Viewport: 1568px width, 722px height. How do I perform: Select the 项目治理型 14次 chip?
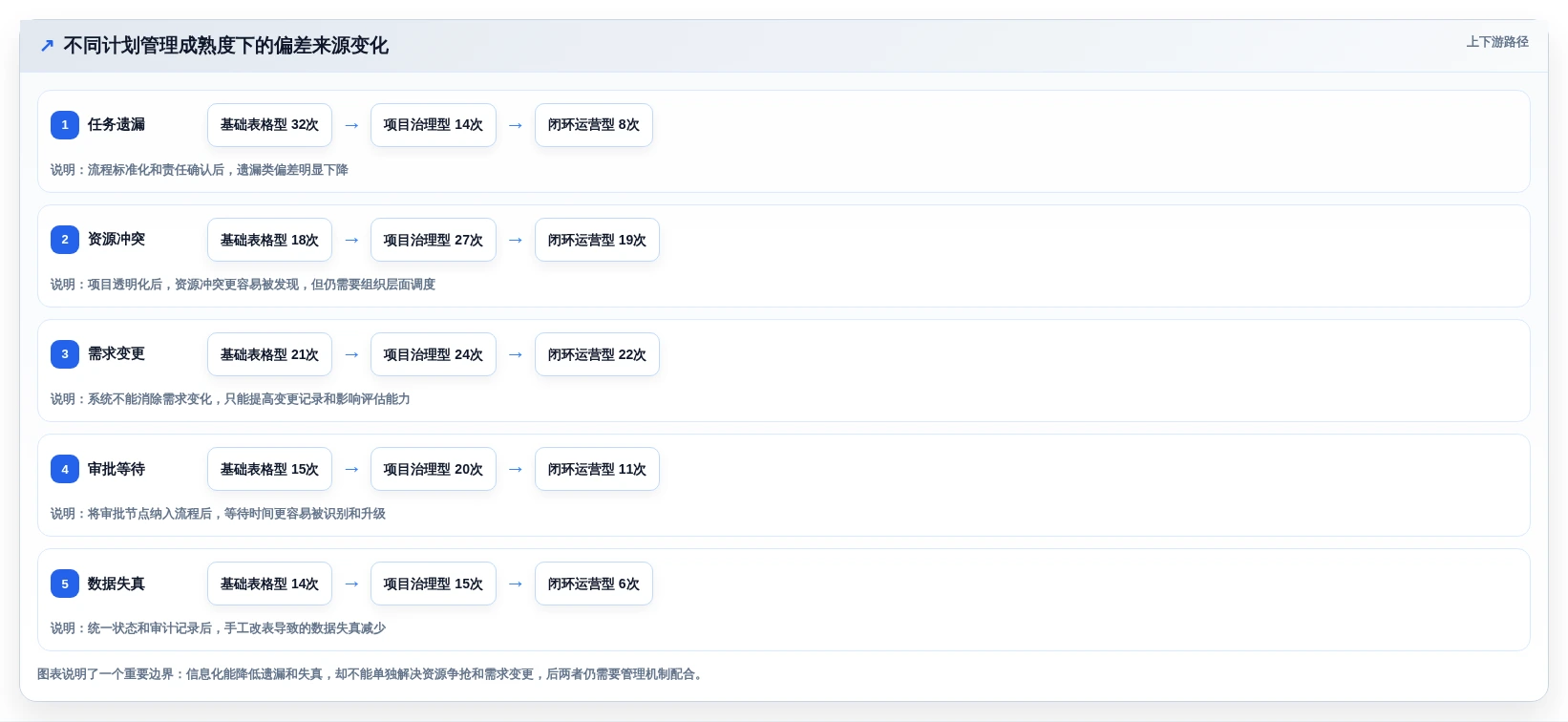tap(434, 125)
